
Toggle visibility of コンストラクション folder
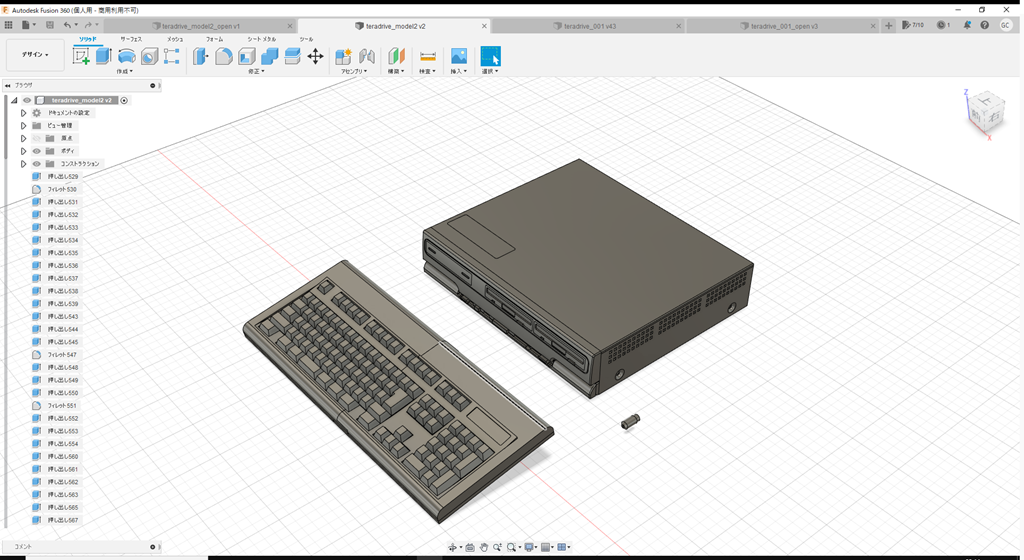point(36,164)
